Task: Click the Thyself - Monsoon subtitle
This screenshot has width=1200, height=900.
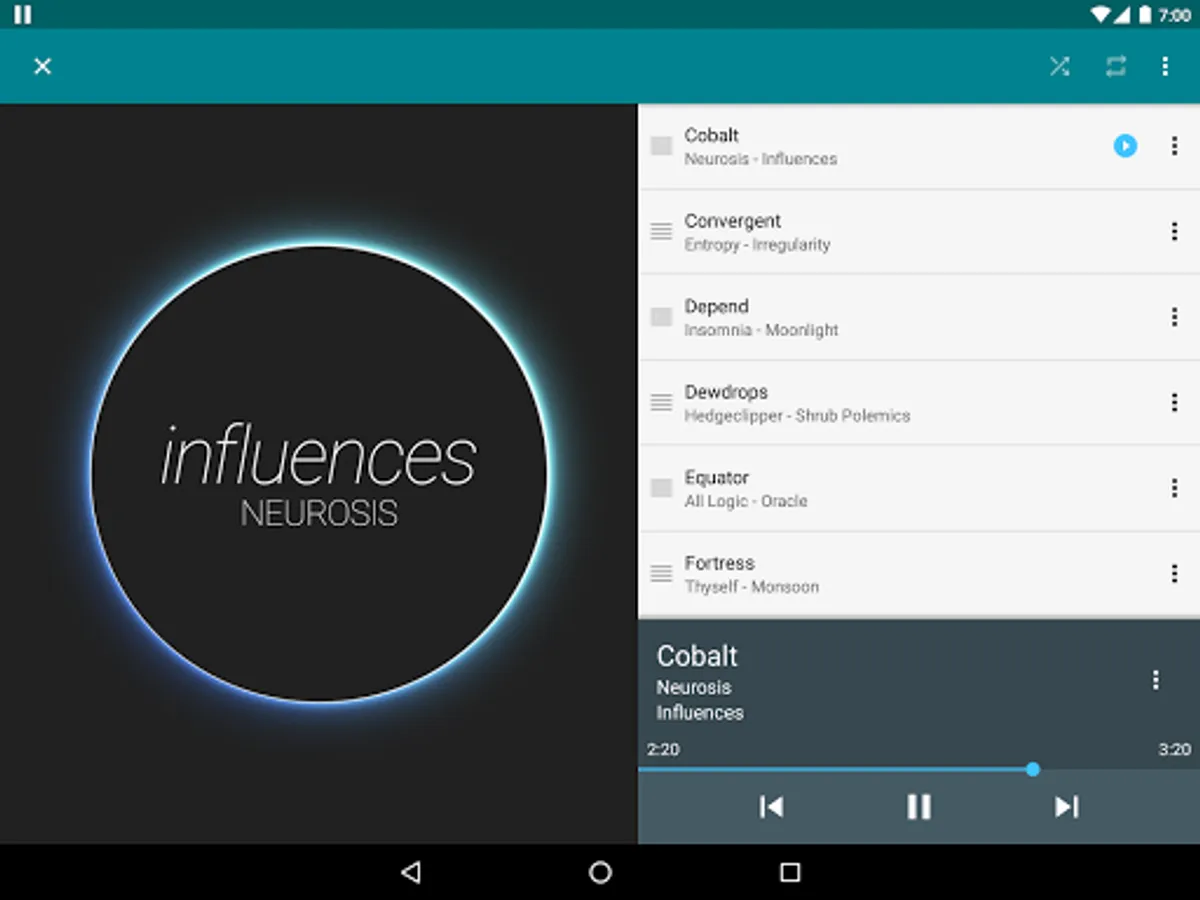Action: click(751, 587)
